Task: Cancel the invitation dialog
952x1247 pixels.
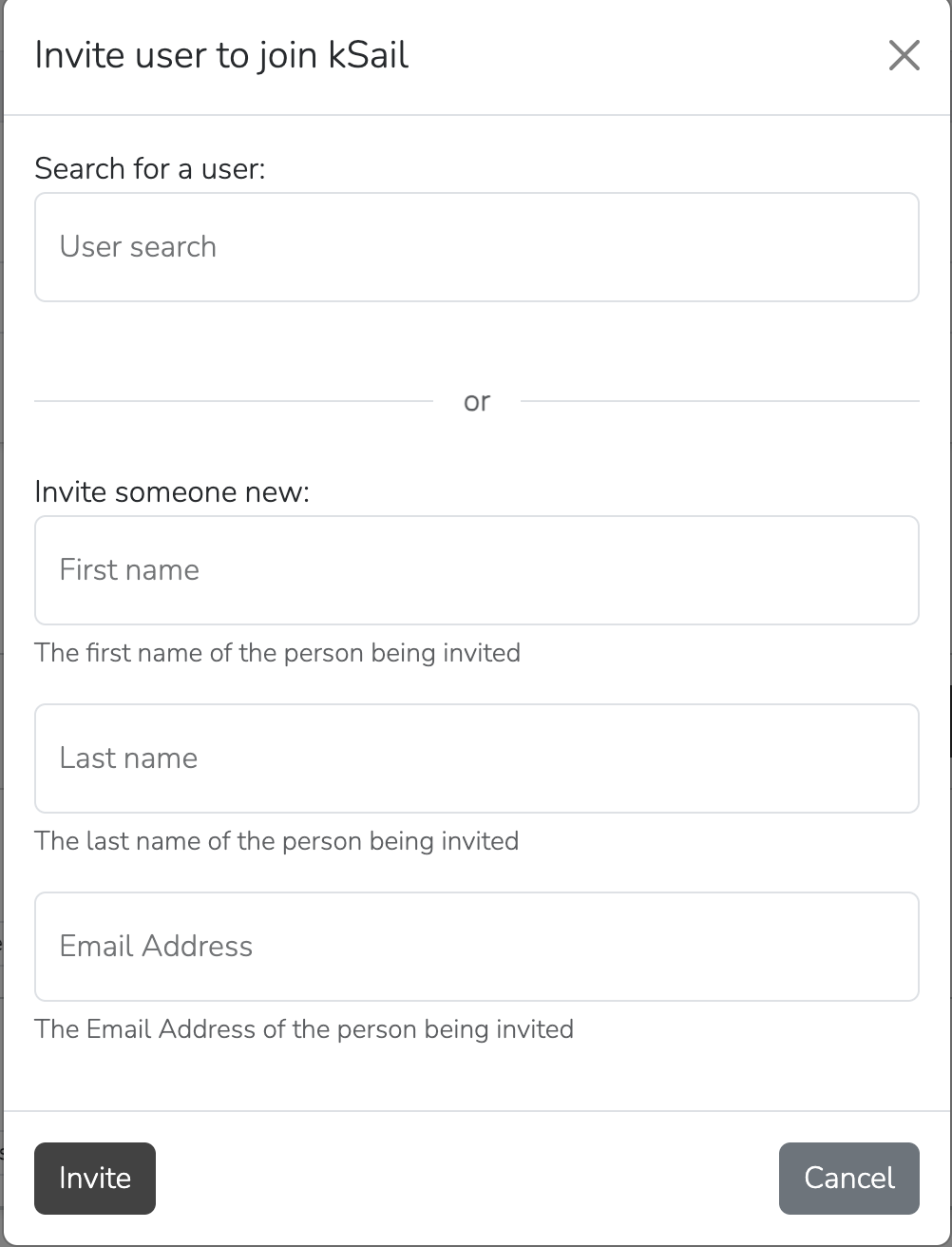Action: coord(848,1179)
